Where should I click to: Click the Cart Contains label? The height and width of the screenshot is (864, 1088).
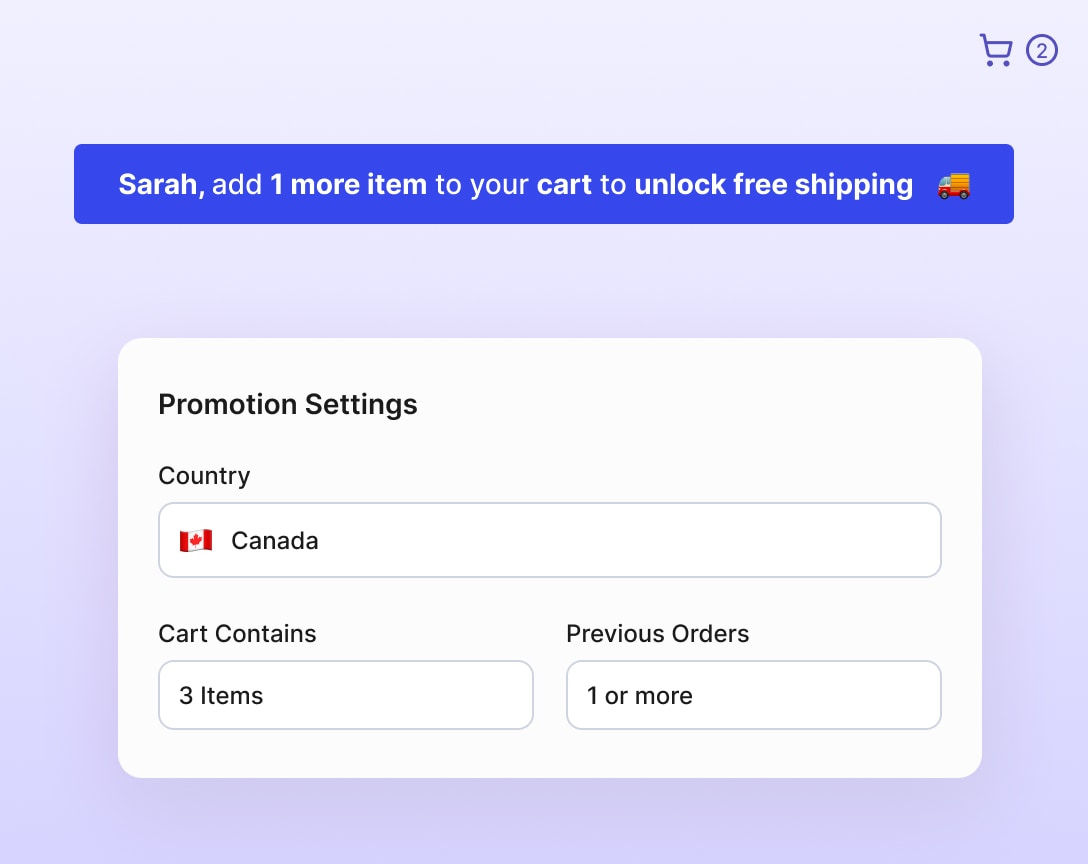(x=237, y=633)
